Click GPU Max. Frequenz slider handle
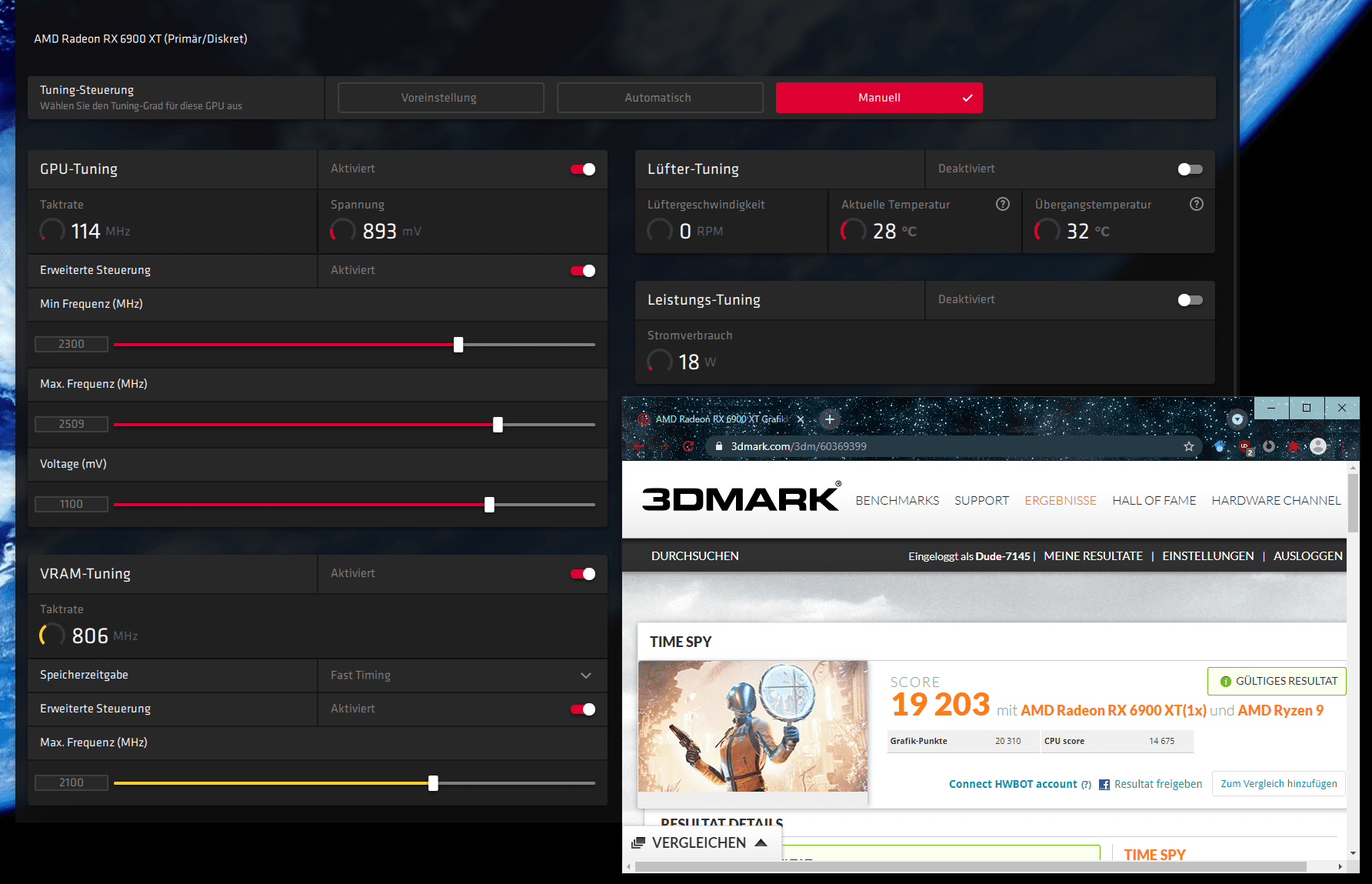This screenshot has height=884, width=1372. 498,425
